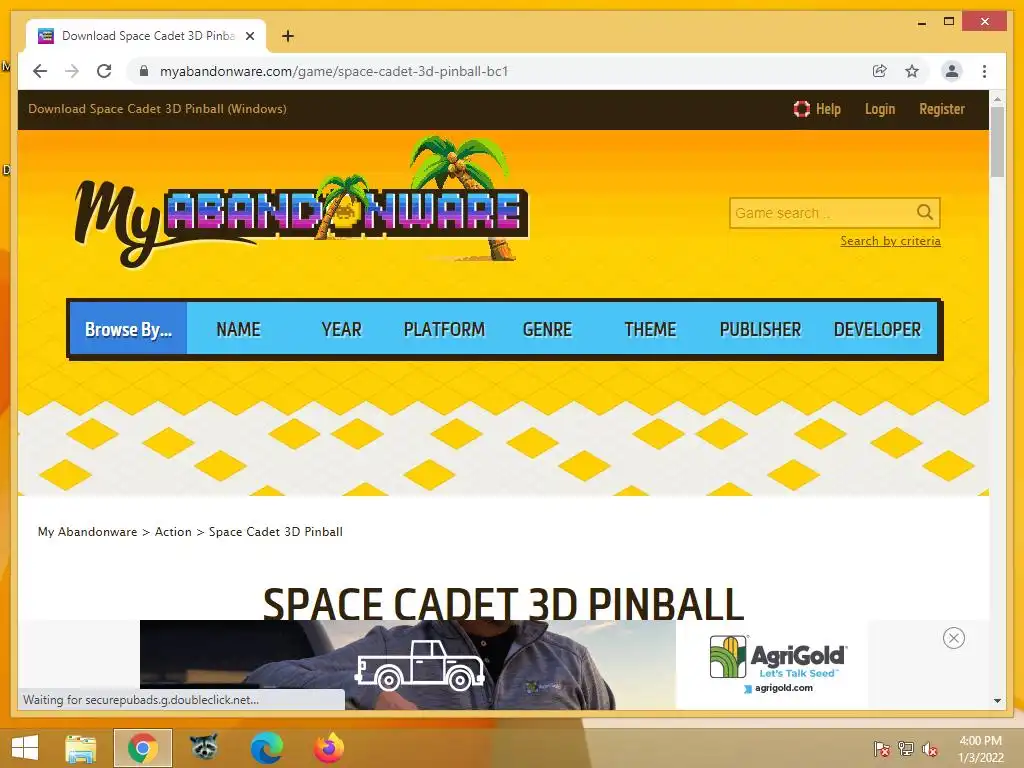Click the Login link
The image size is (1024, 768).
(880, 109)
